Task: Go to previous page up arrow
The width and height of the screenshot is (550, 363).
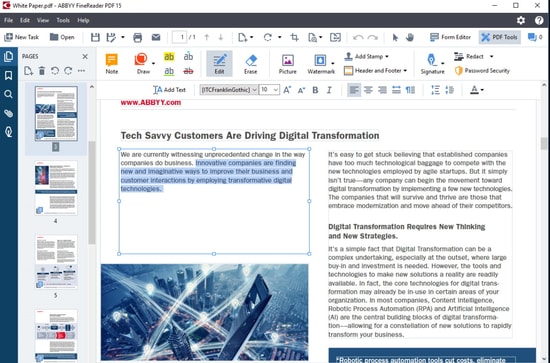Action: pyautogui.click(x=207, y=37)
